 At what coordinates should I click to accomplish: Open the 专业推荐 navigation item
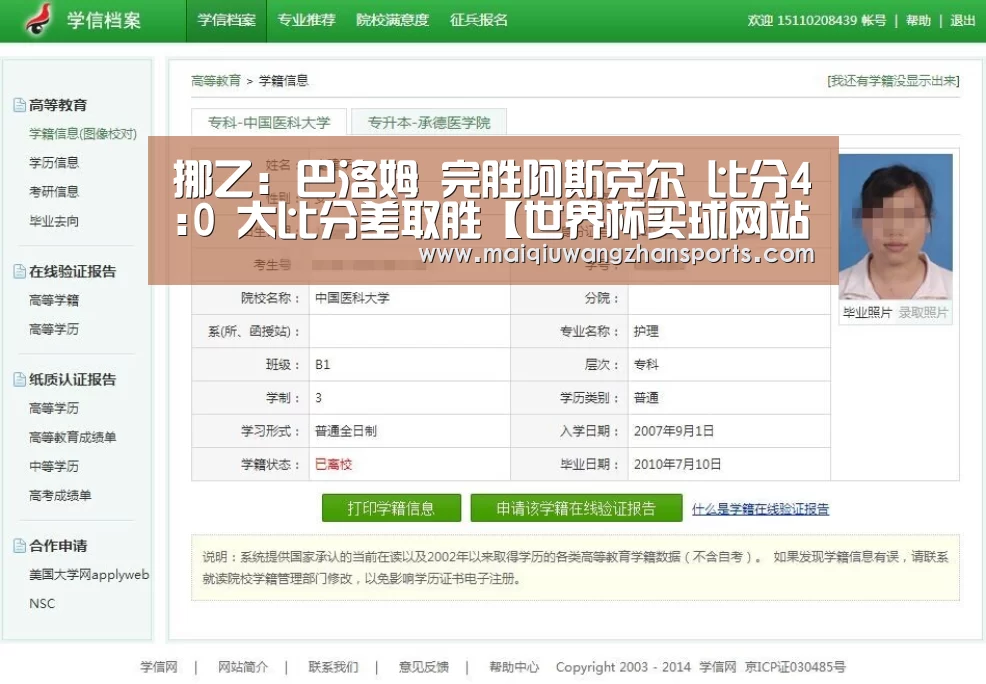(x=306, y=20)
